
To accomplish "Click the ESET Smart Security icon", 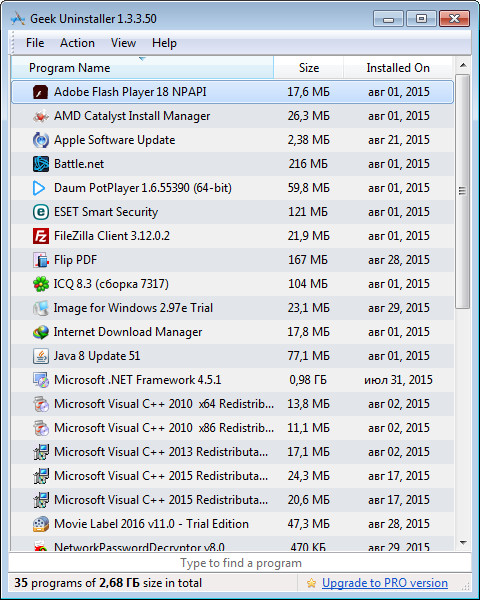I will (x=41, y=212).
